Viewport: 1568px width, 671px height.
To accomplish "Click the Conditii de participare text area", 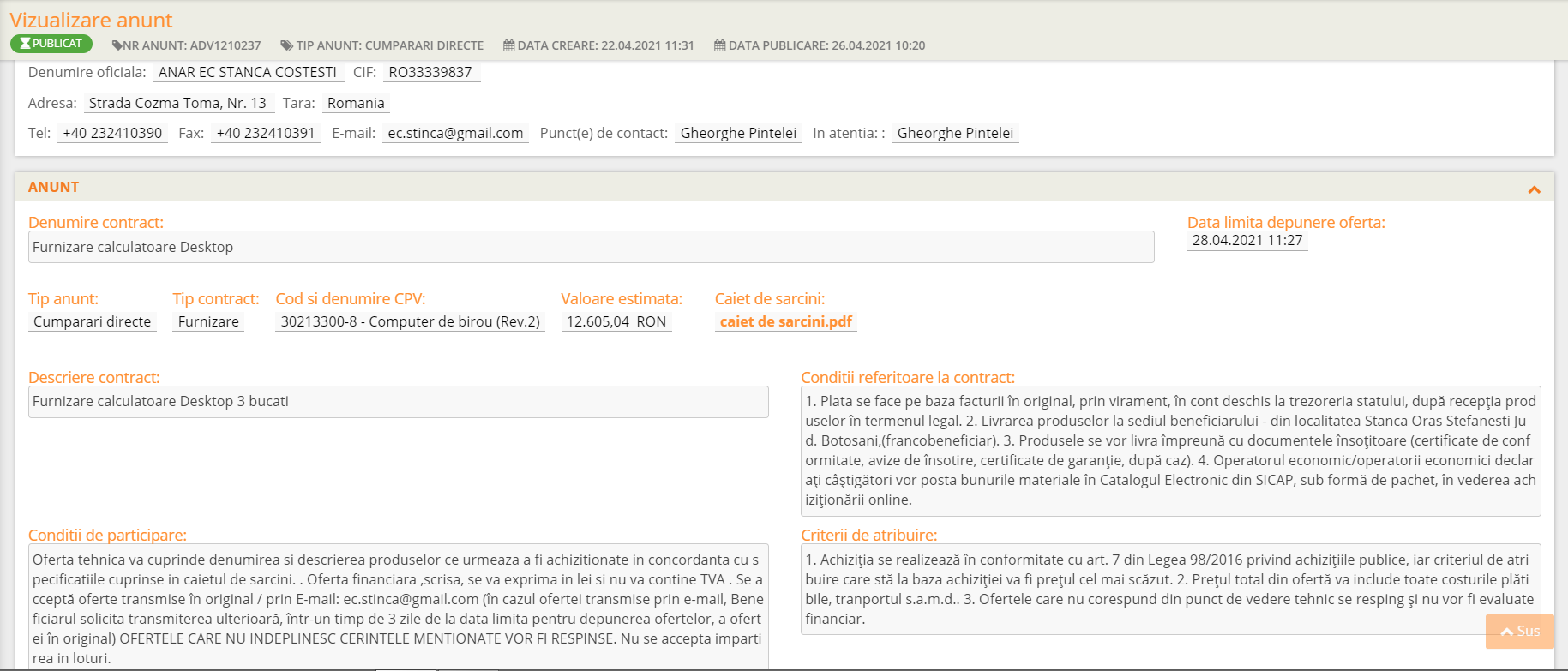I will coord(399,608).
